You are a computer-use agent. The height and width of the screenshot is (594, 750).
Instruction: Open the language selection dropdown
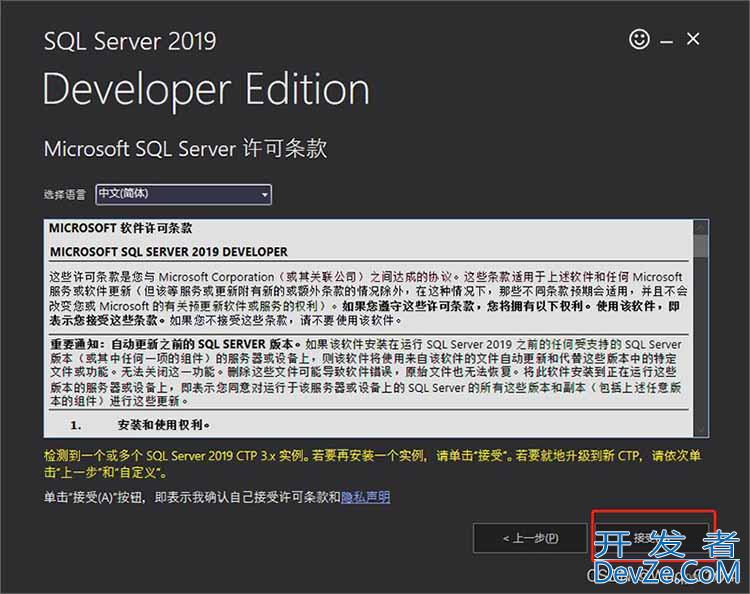click(x=184, y=194)
